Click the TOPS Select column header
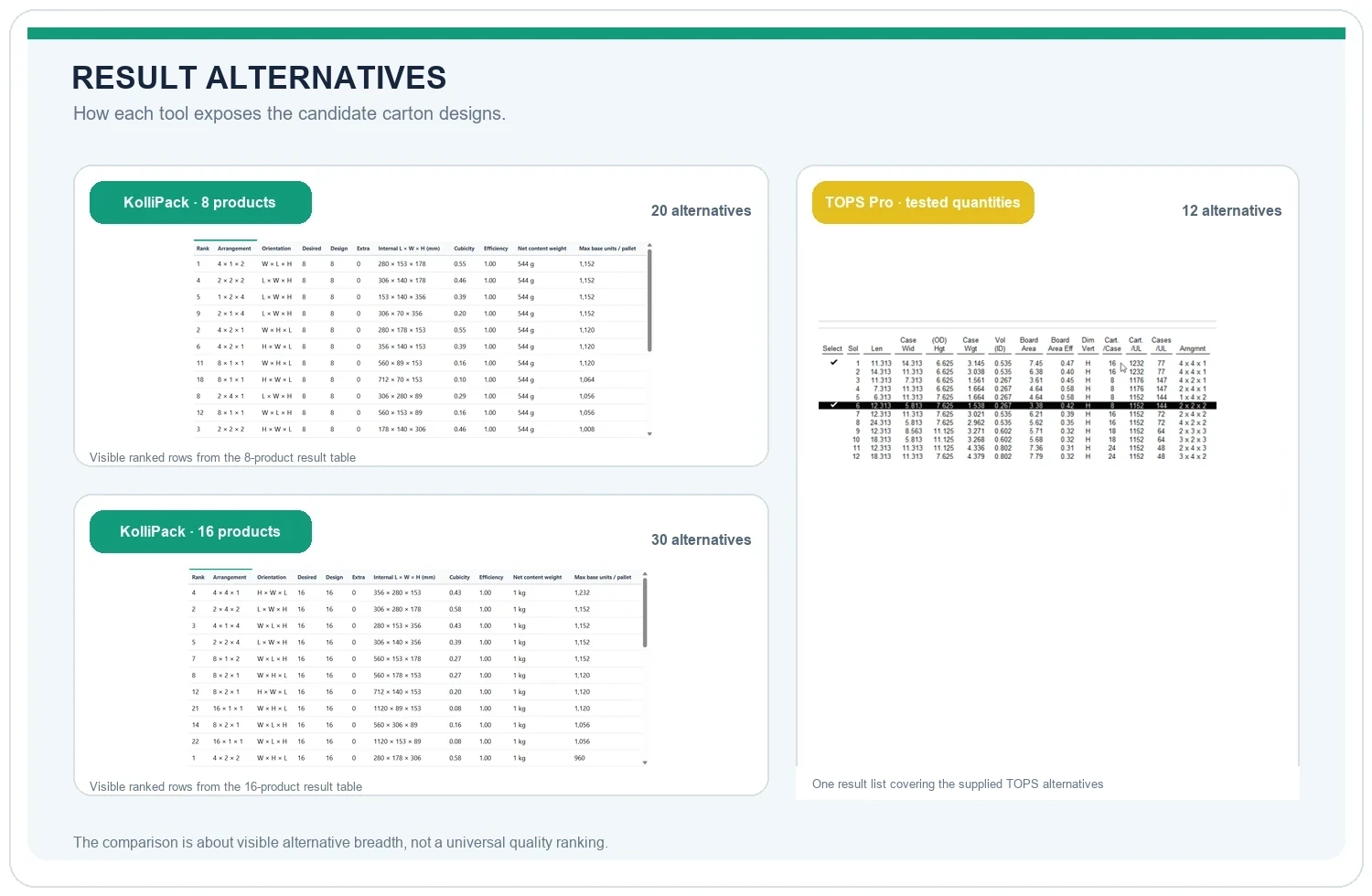 [x=832, y=348]
